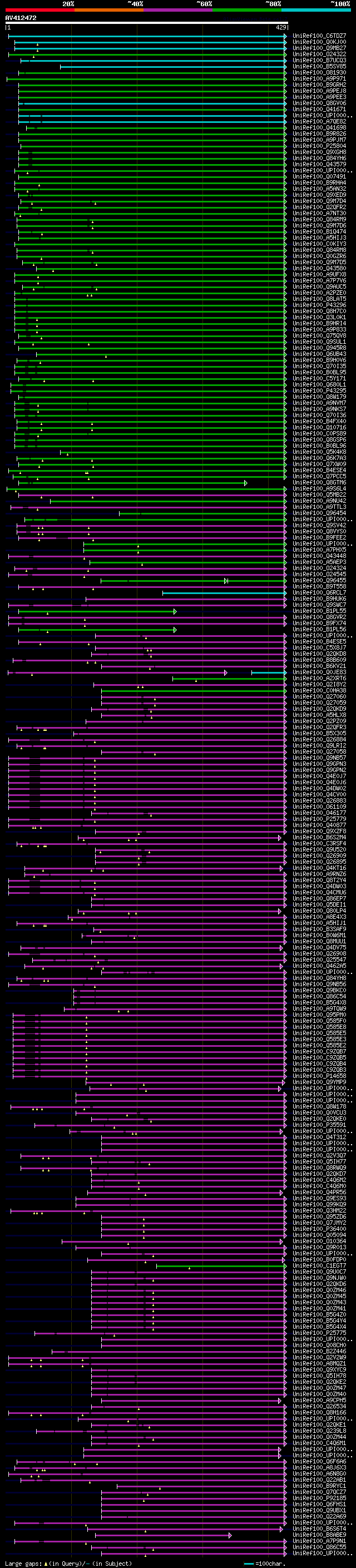Screen dimensions: 356x1568
Task: Open the UniRef100_Q86C55 hit label
Action: coord(319,1547)
